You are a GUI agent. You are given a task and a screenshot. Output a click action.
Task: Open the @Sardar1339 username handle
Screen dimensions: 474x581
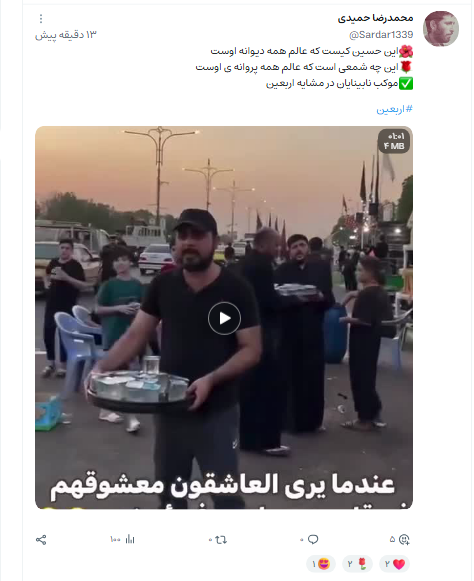[x=381, y=35]
